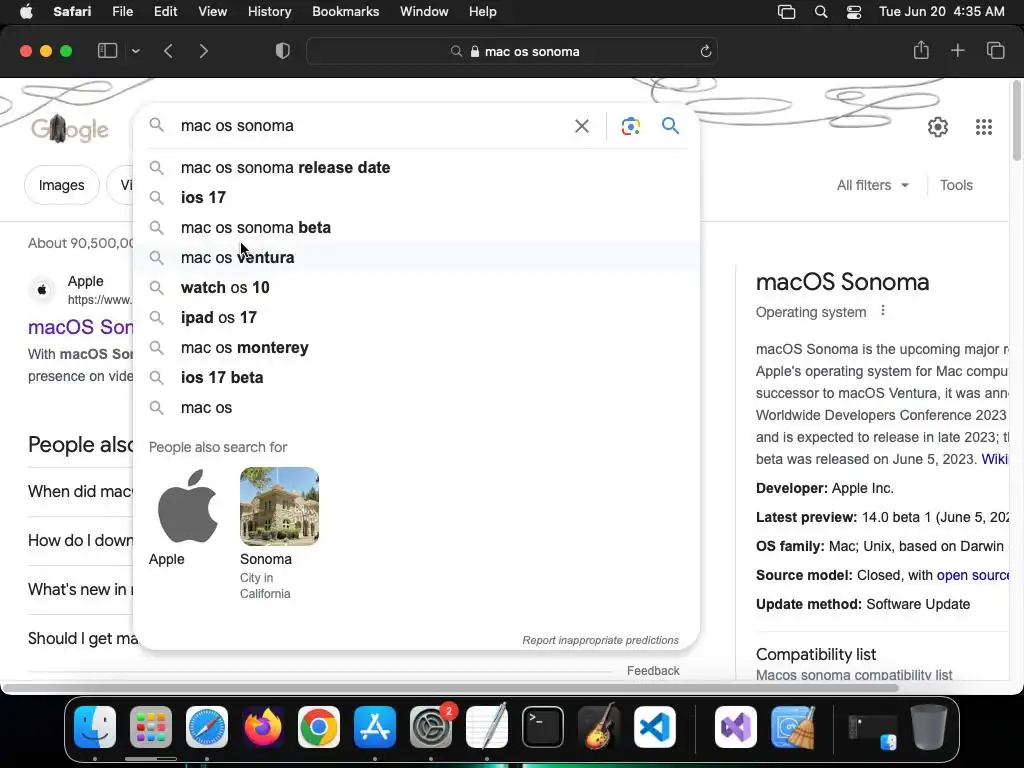The height and width of the screenshot is (768, 1024).
Task: Open the Wikipedia link in knowledge panel
Action: (x=995, y=459)
